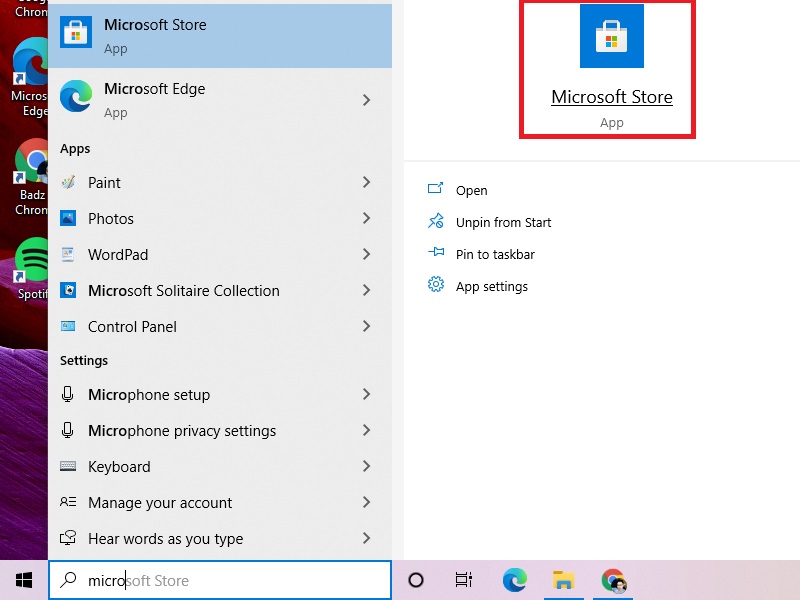Open Cortana from the taskbar circle icon

click(x=416, y=580)
